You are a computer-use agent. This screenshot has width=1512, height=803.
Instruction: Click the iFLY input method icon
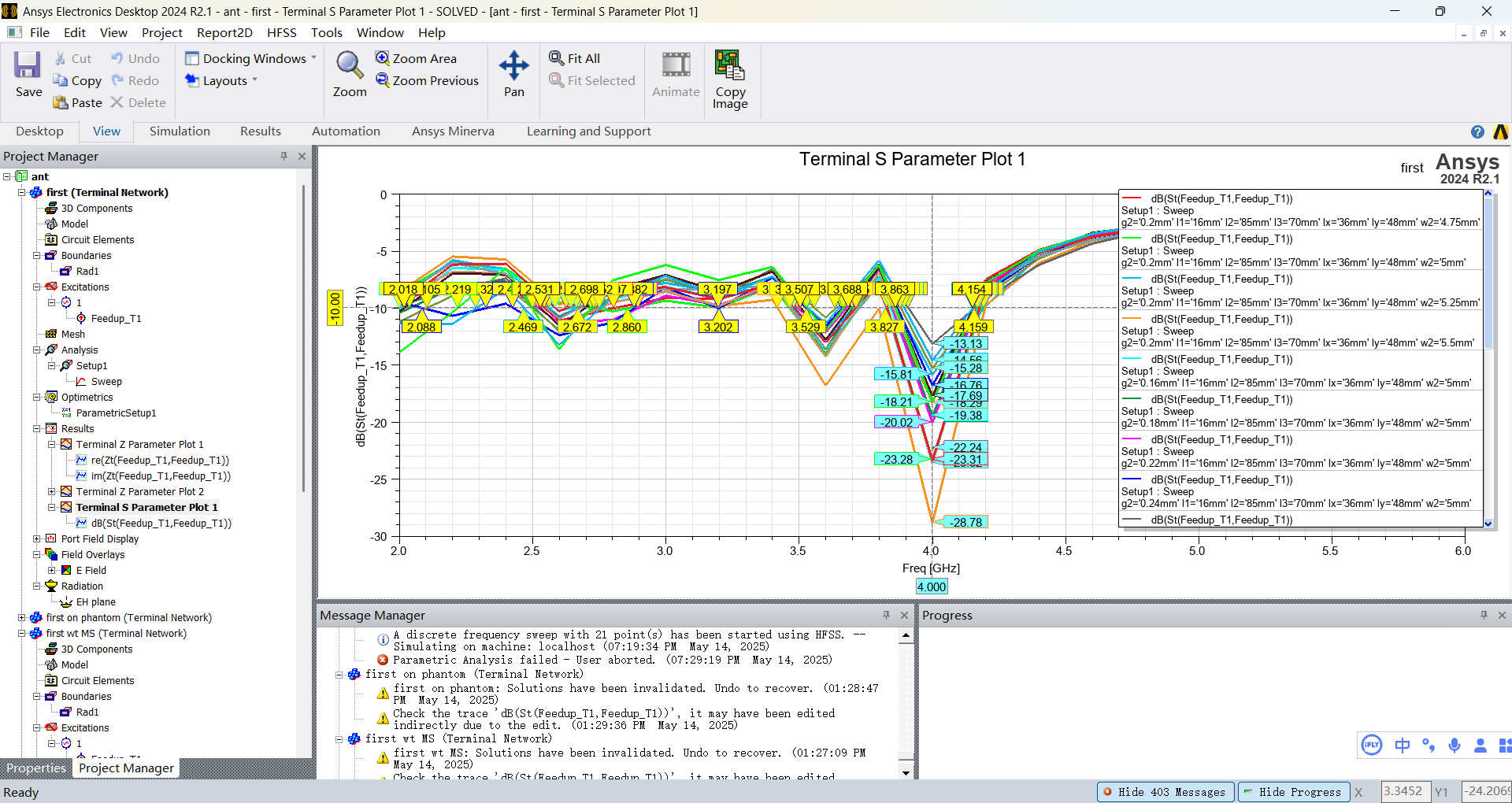pyautogui.click(x=1372, y=745)
